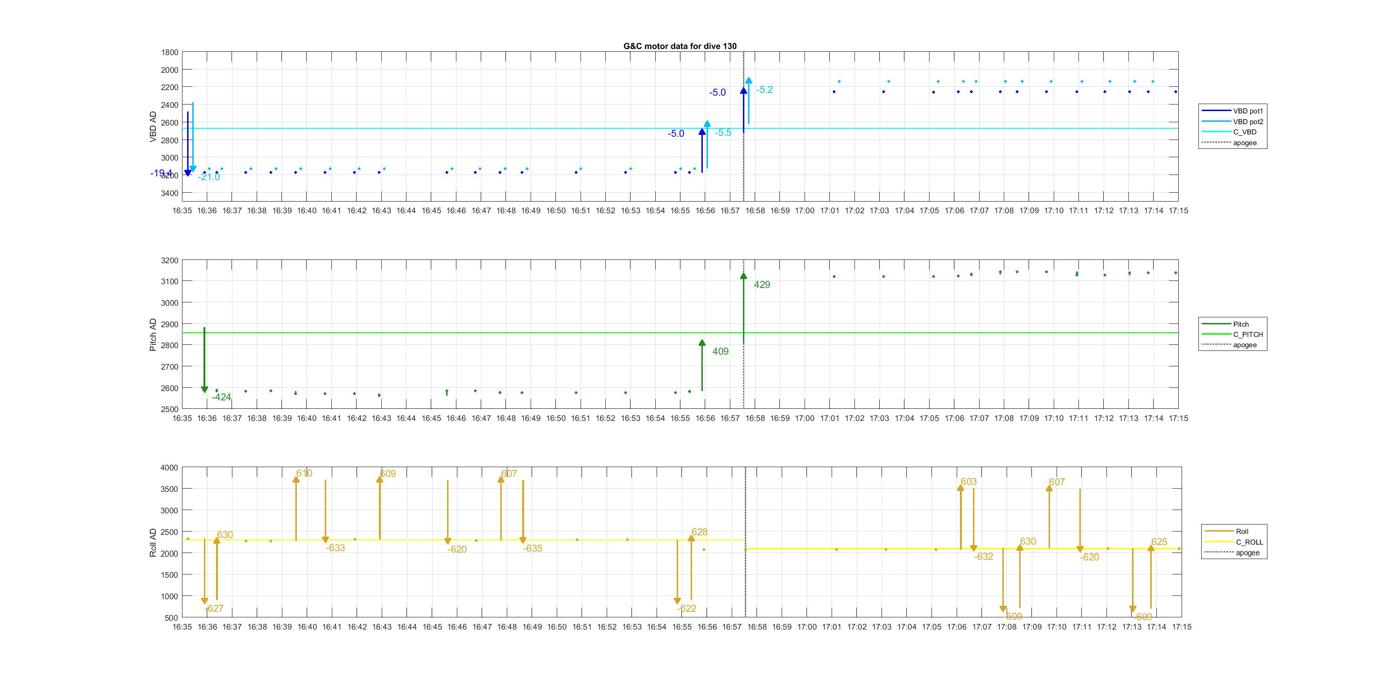
Task: Click the '-5.5' light blue data label
Action: tap(723, 133)
